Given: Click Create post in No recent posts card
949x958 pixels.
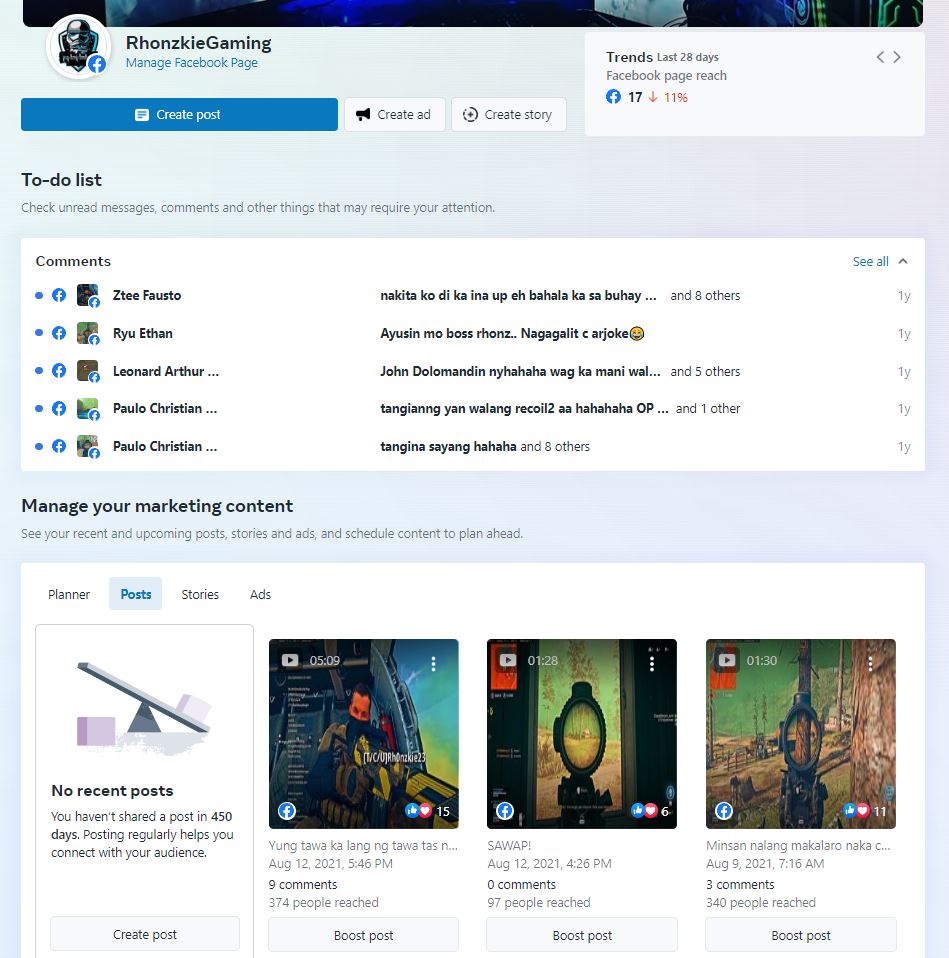Looking at the screenshot, I should [145, 934].
